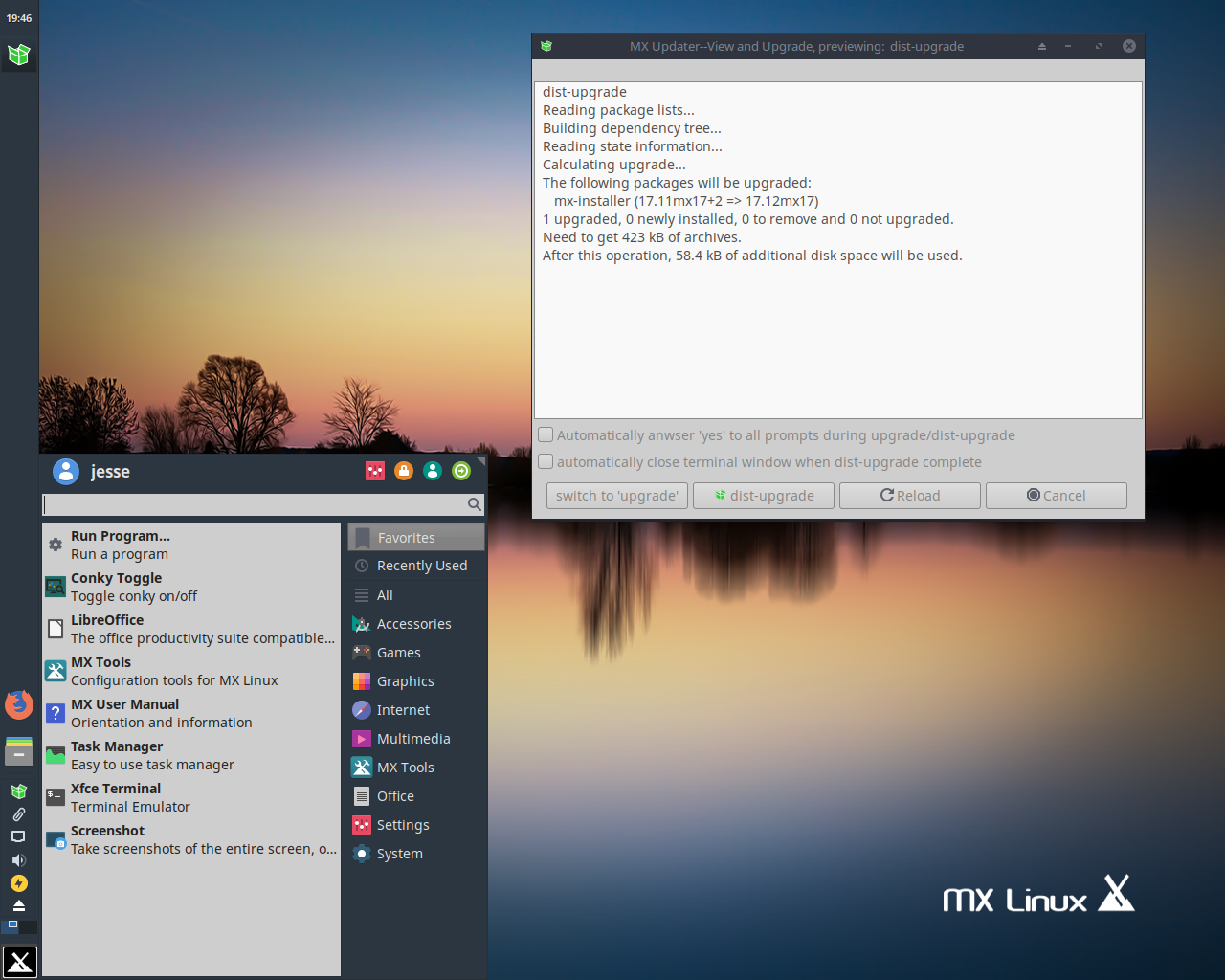Open LibreOffice from favorites list
The height and width of the screenshot is (980, 1225).
[191, 629]
